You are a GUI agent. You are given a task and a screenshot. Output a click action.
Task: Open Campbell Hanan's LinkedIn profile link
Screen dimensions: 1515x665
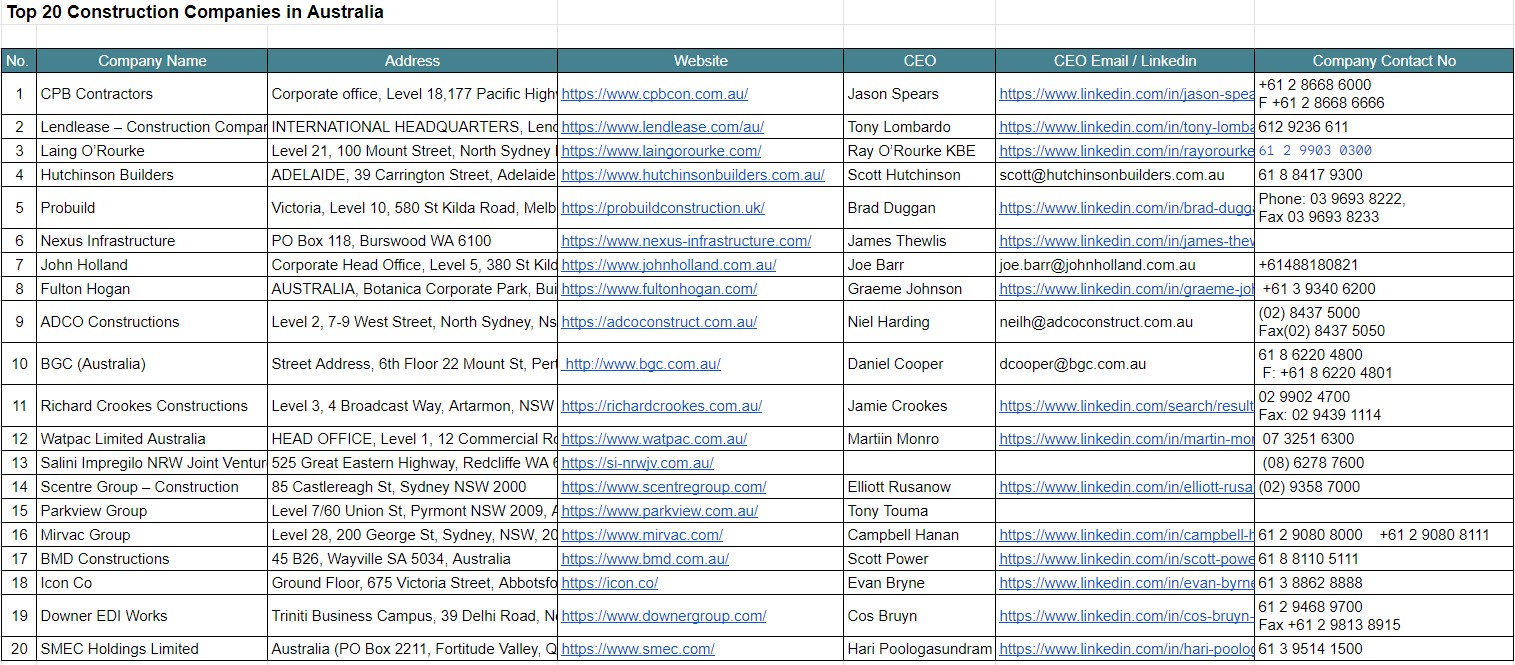1126,535
